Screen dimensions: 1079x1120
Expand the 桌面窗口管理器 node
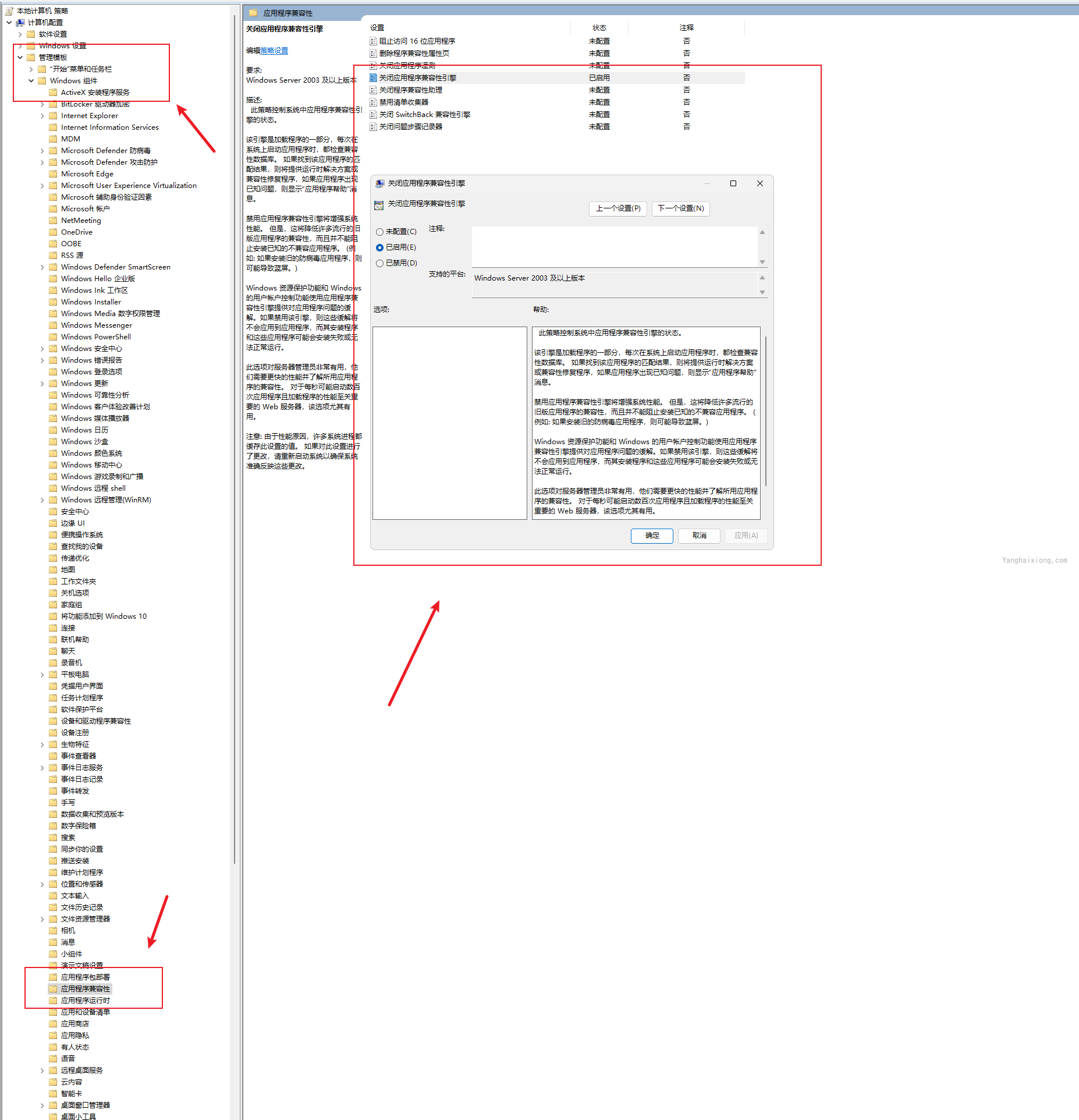42,1105
